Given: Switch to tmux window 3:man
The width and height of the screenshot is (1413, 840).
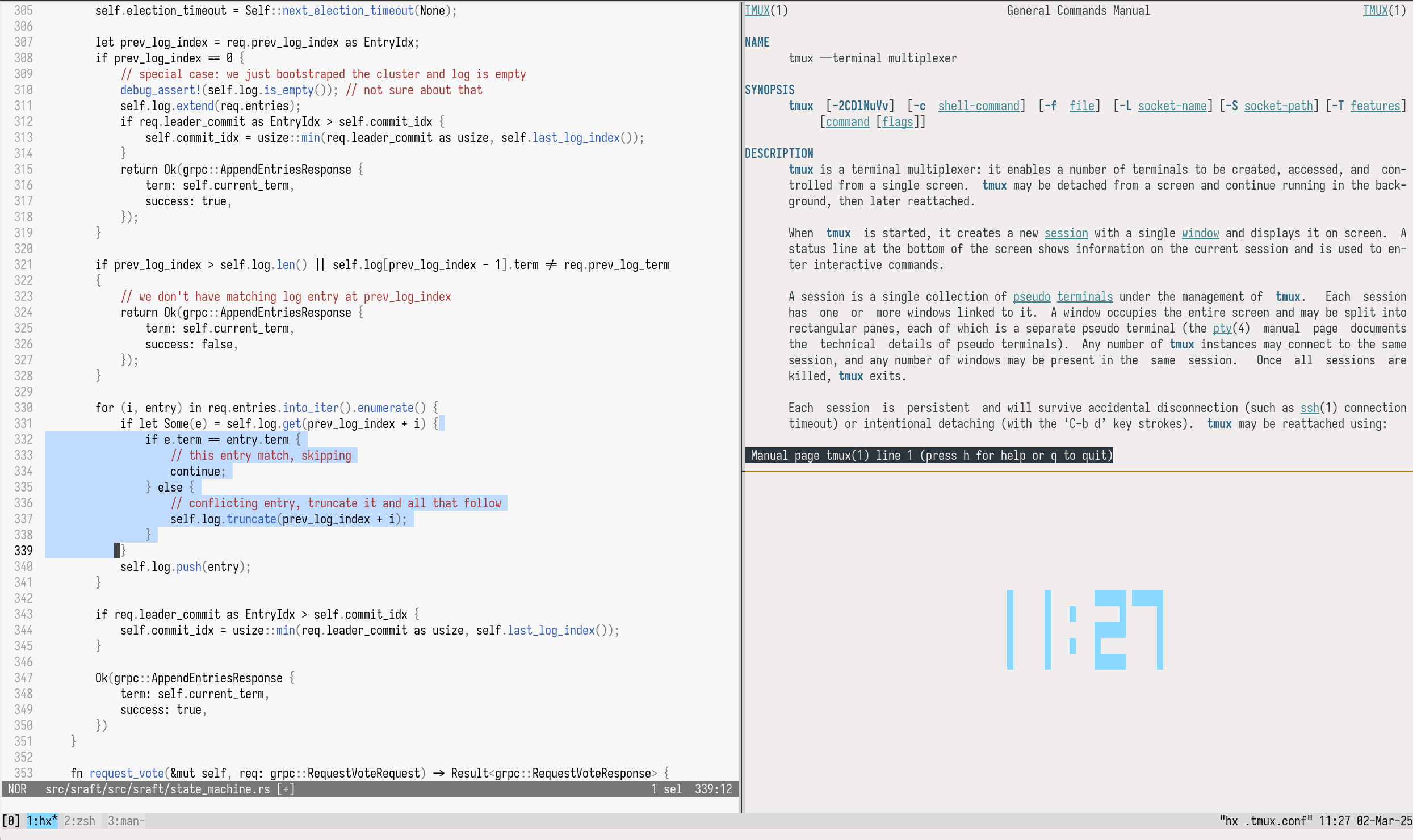Looking at the screenshot, I should (x=126, y=821).
